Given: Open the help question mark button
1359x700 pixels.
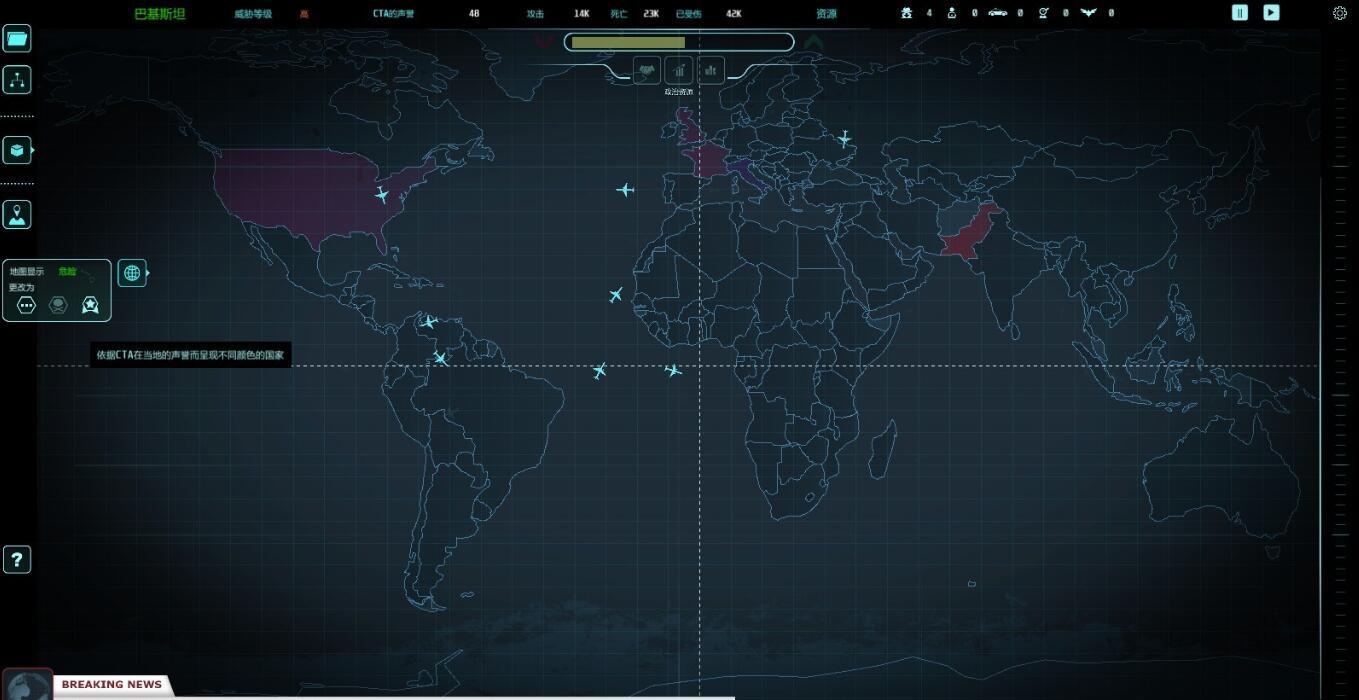Looking at the screenshot, I should [x=17, y=560].
